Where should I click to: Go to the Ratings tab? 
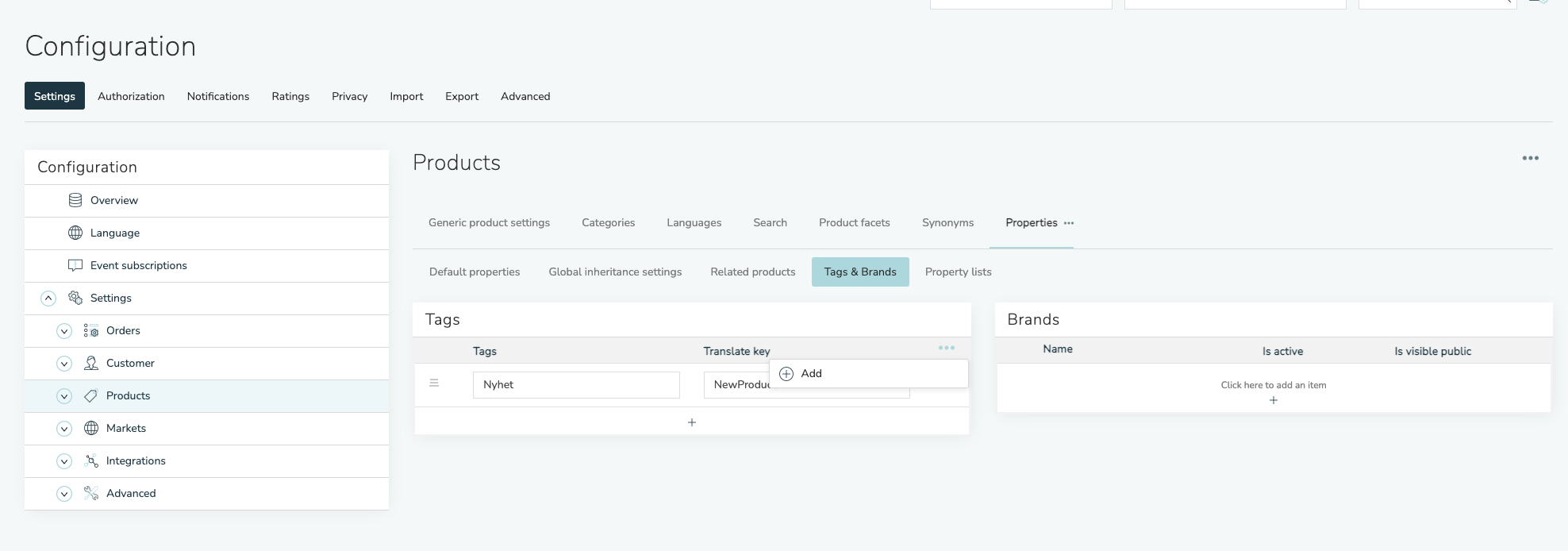(290, 96)
